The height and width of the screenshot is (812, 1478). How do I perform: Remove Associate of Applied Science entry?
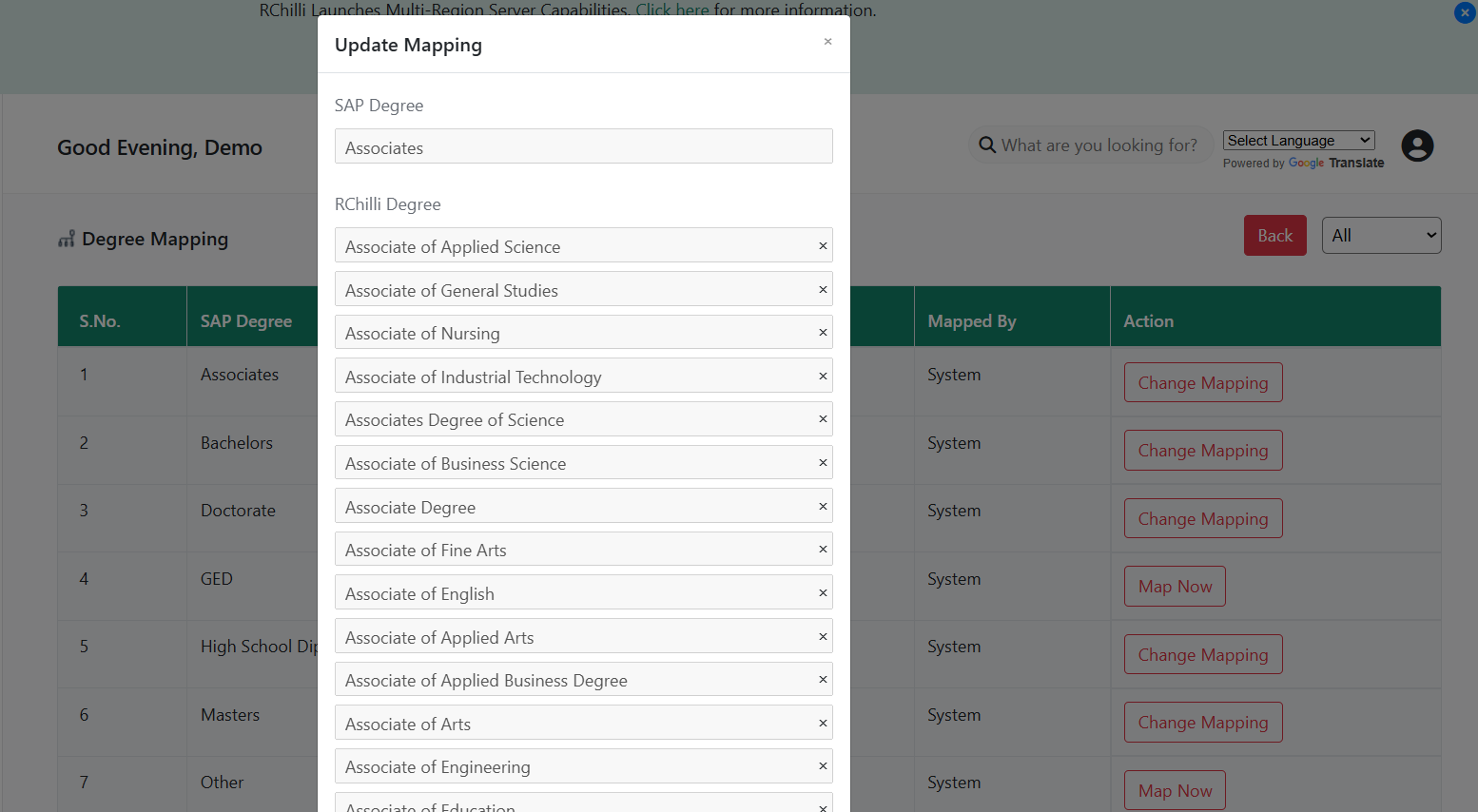823,246
